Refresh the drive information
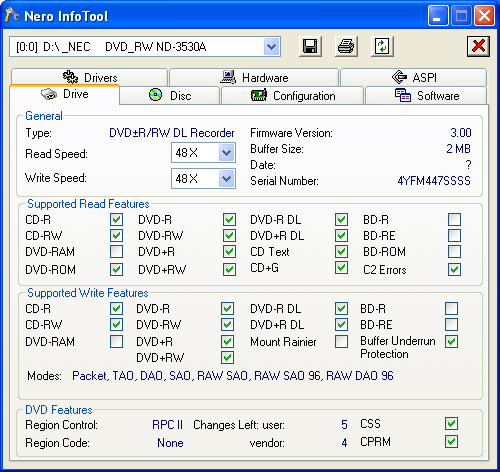Image resolution: width=500 pixels, height=472 pixels. tap(382, 46)
